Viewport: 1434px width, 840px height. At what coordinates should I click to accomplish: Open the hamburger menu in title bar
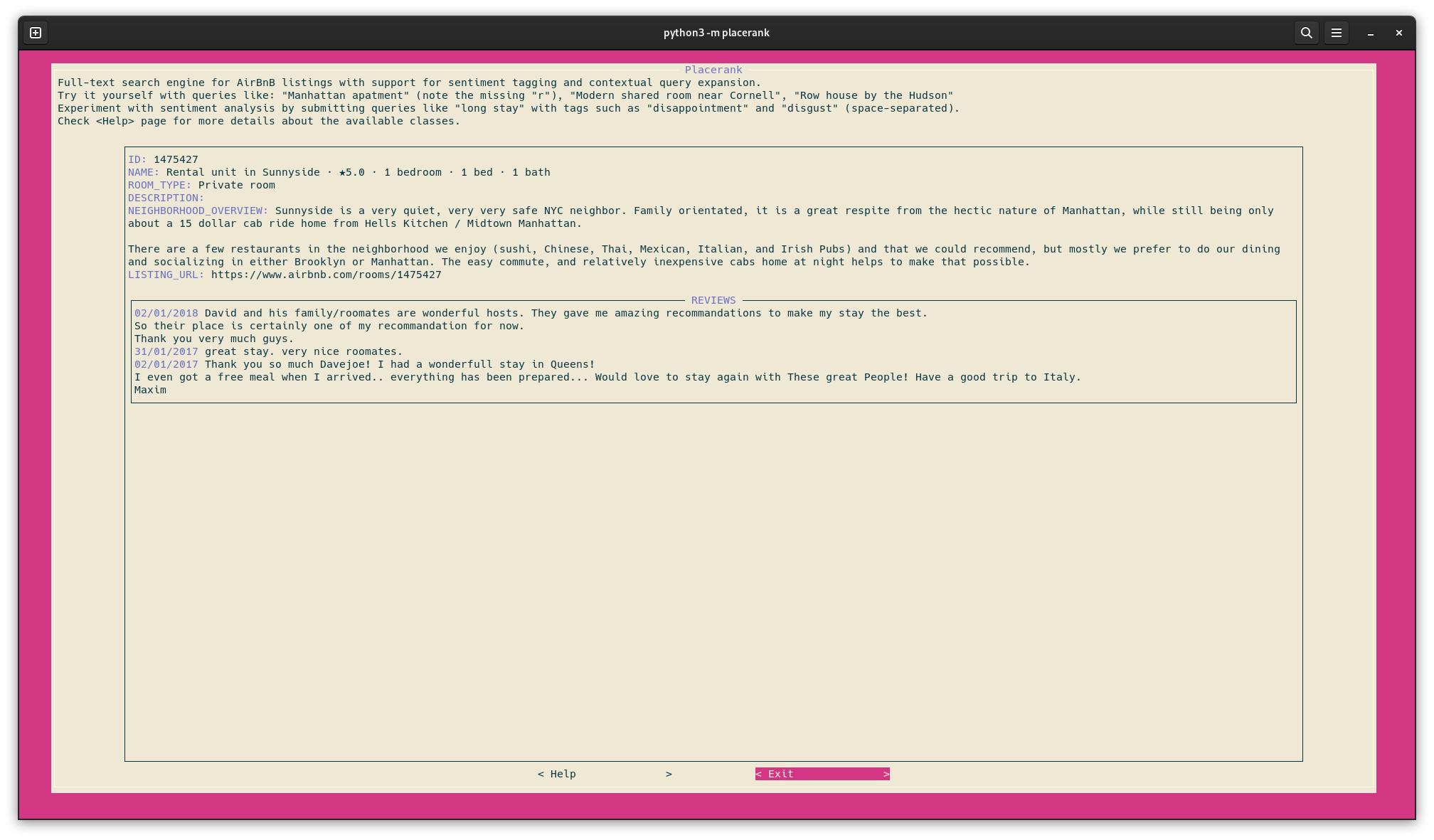[x=1336, y=33]
